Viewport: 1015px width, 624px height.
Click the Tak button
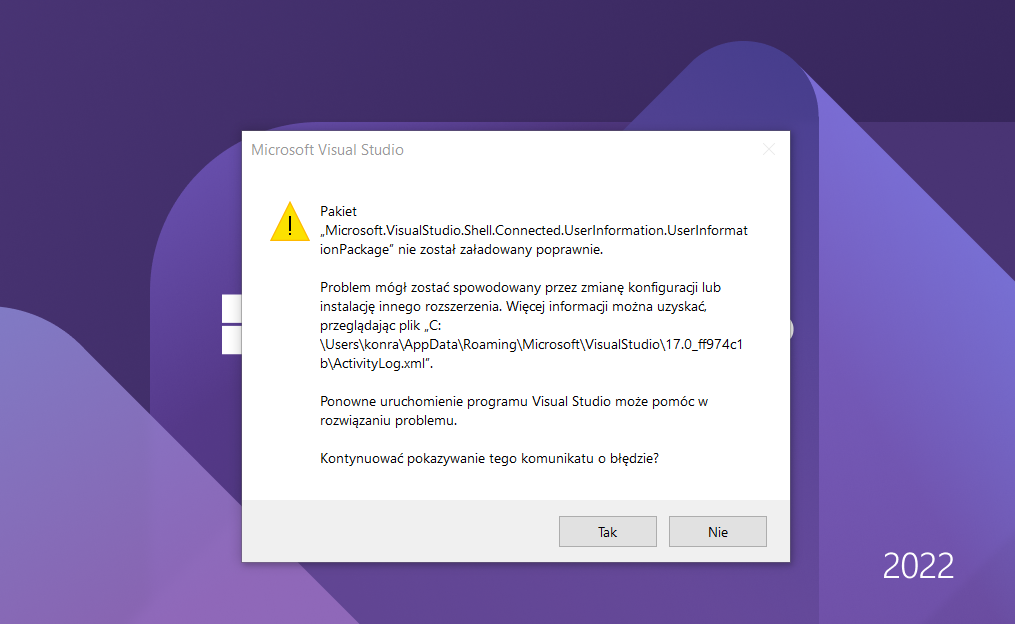[607, 531]
